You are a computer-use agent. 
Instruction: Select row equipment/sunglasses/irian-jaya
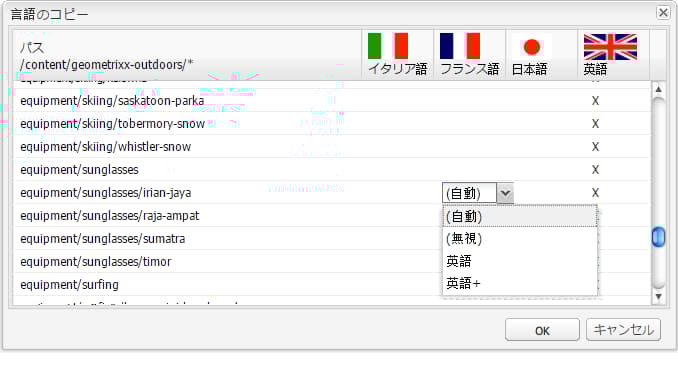(x=332, y=193)
